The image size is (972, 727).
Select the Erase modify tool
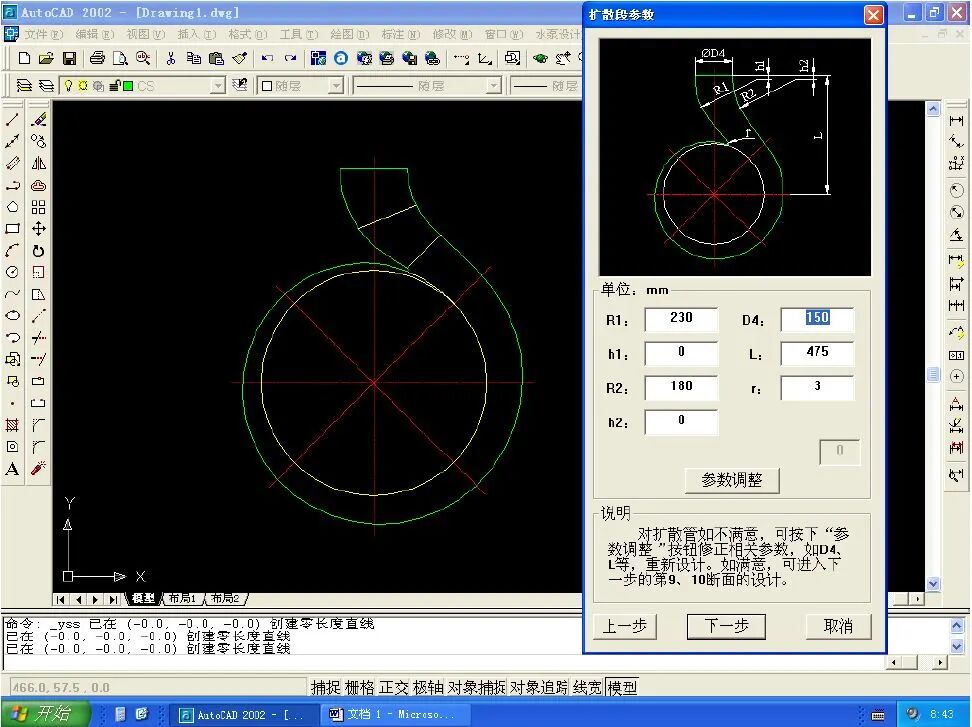[38, 120]
